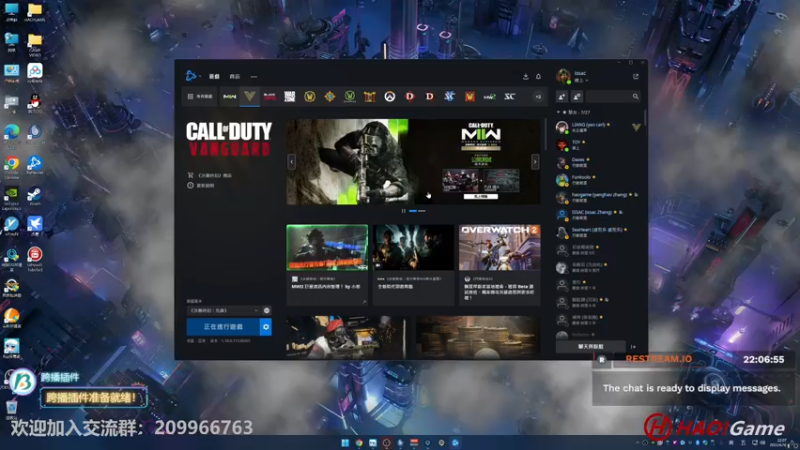800x450 pixels.
Task: Switch to the Games tab in Battle.net
Action: (x=214, y=77)
